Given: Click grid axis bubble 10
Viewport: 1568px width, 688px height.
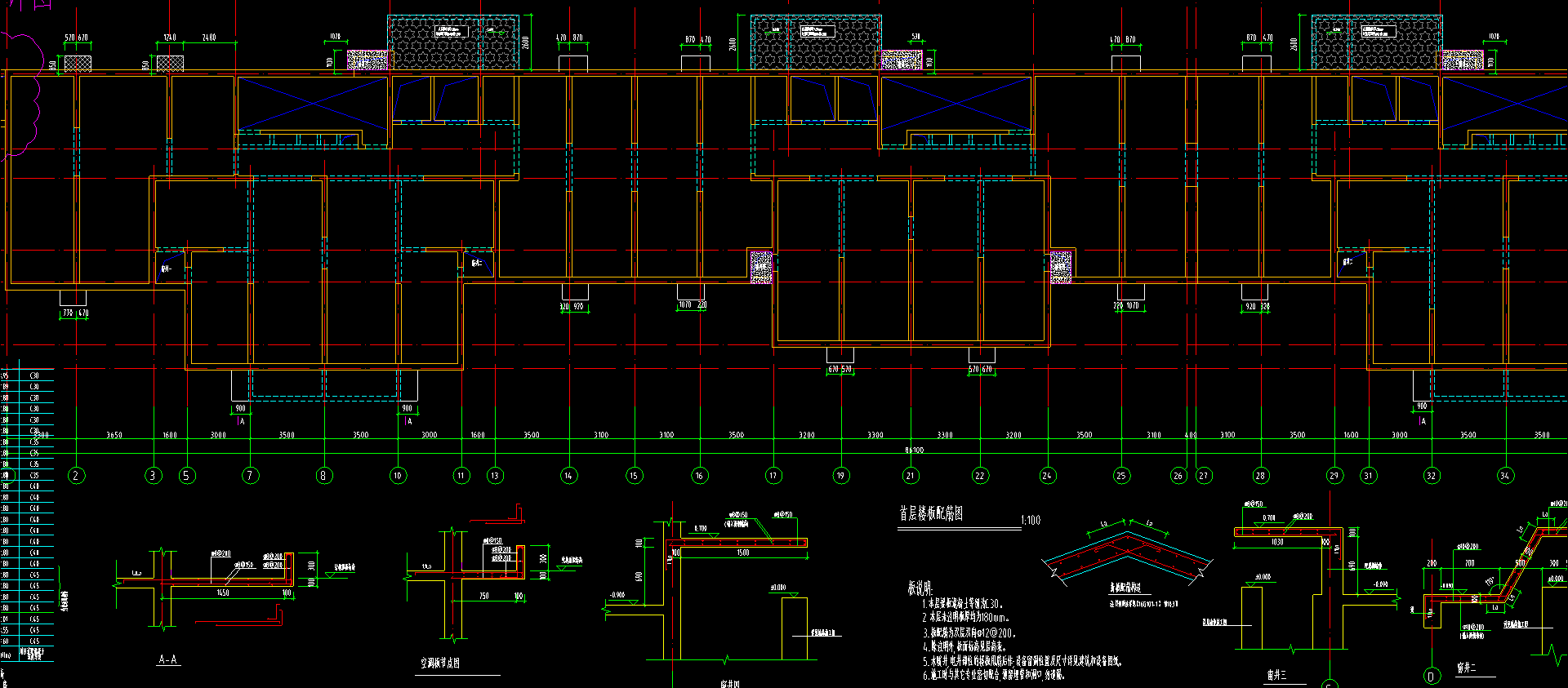Looking at the screenshot, I should (x=398, y=475).
